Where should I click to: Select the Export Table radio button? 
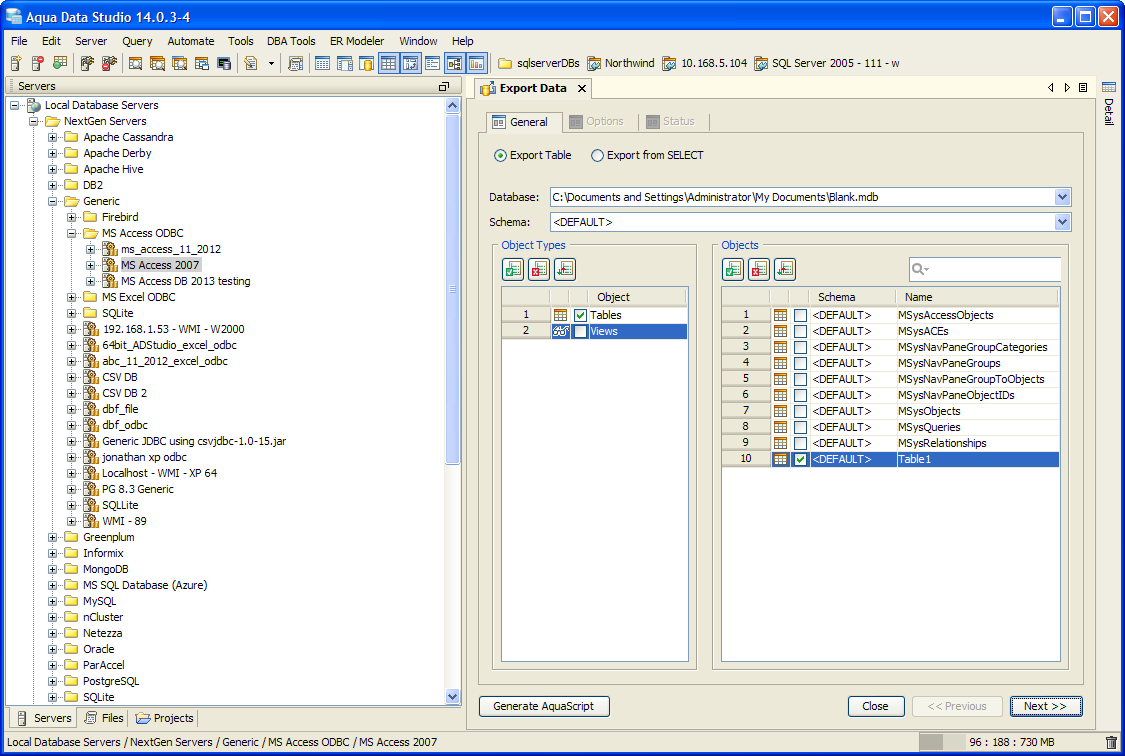500,156
